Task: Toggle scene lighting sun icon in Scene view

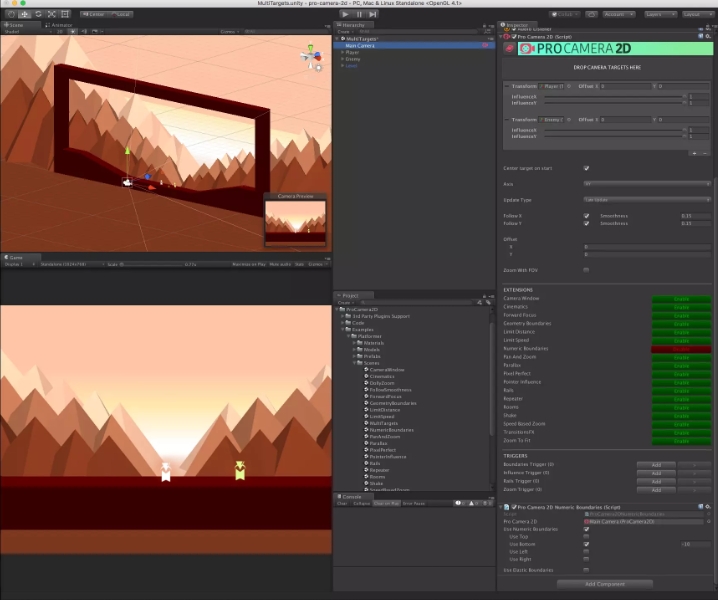Action: click(73, 32)
